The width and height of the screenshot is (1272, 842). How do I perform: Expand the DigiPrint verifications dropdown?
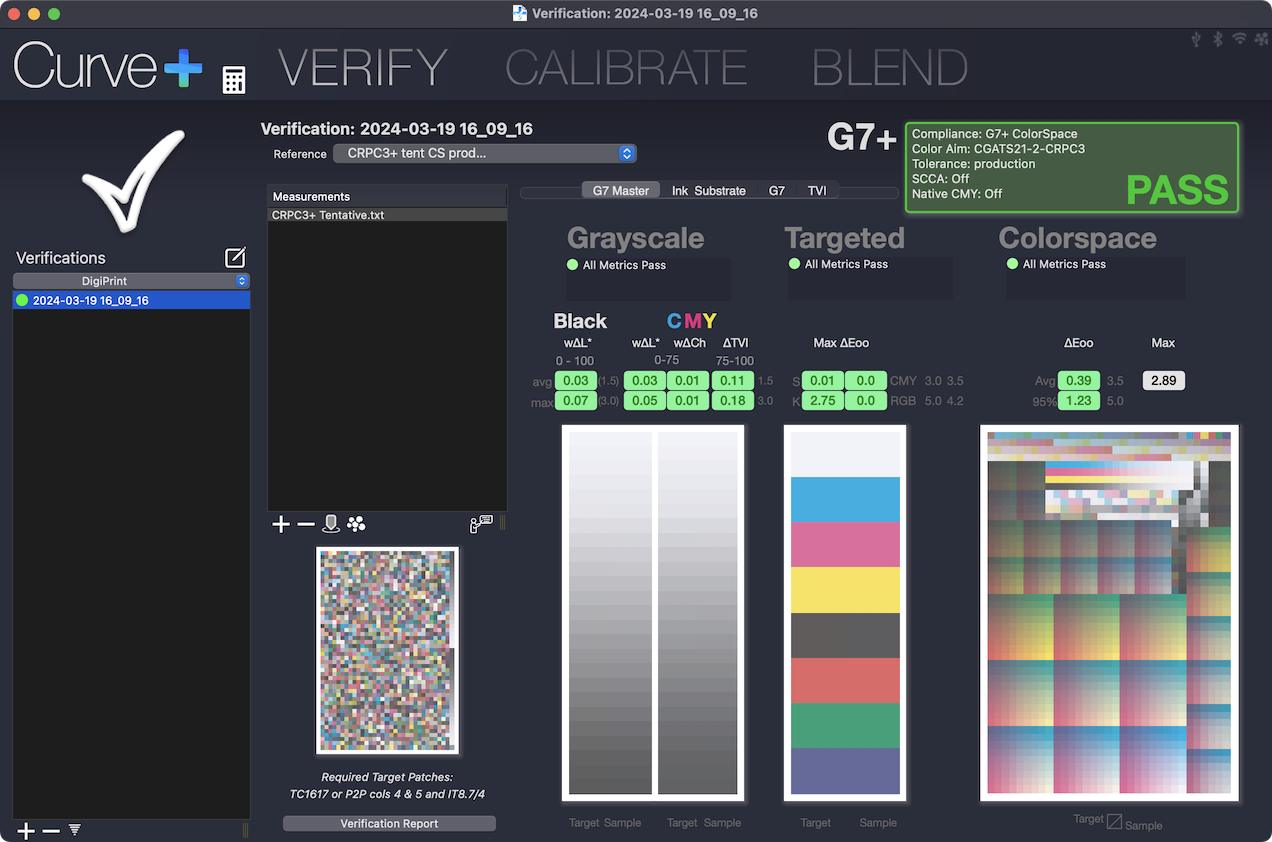click(131, 282)
